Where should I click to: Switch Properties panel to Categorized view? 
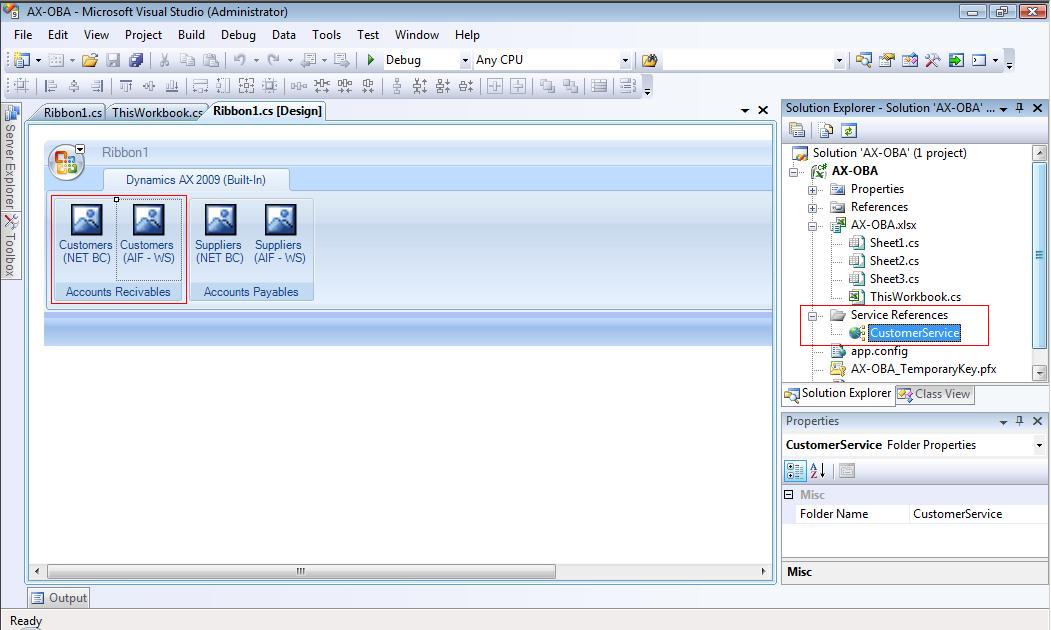click(x=795, y=471)
